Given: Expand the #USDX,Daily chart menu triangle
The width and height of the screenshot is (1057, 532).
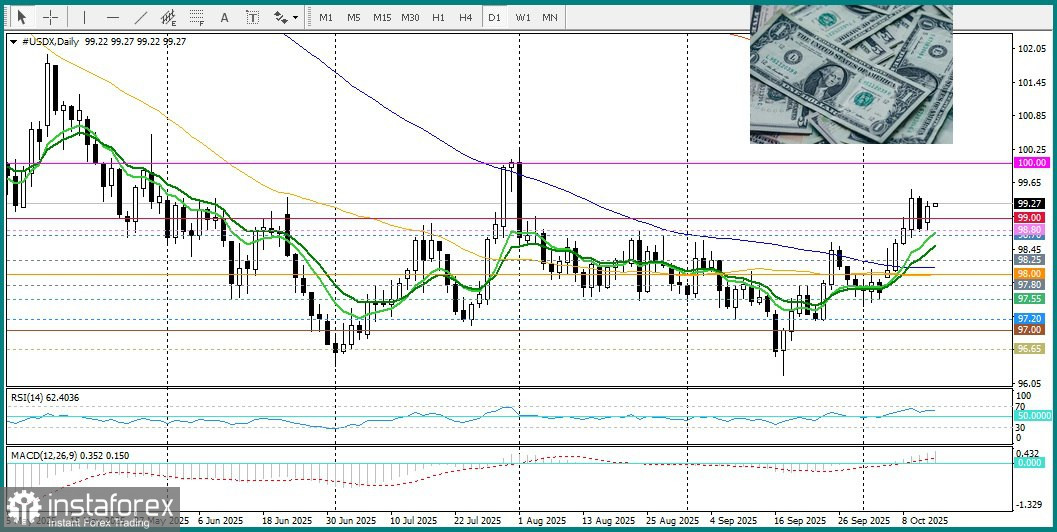Looking at the screenshot, I should pos(14,42).
